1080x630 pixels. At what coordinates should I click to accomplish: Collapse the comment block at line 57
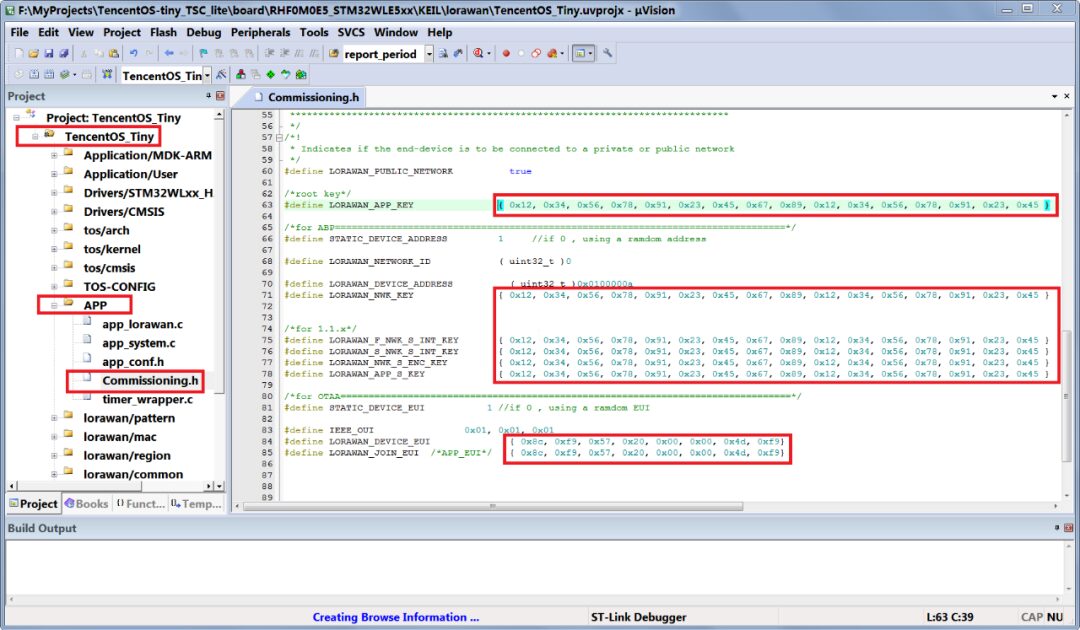click(x=279, y=137)
